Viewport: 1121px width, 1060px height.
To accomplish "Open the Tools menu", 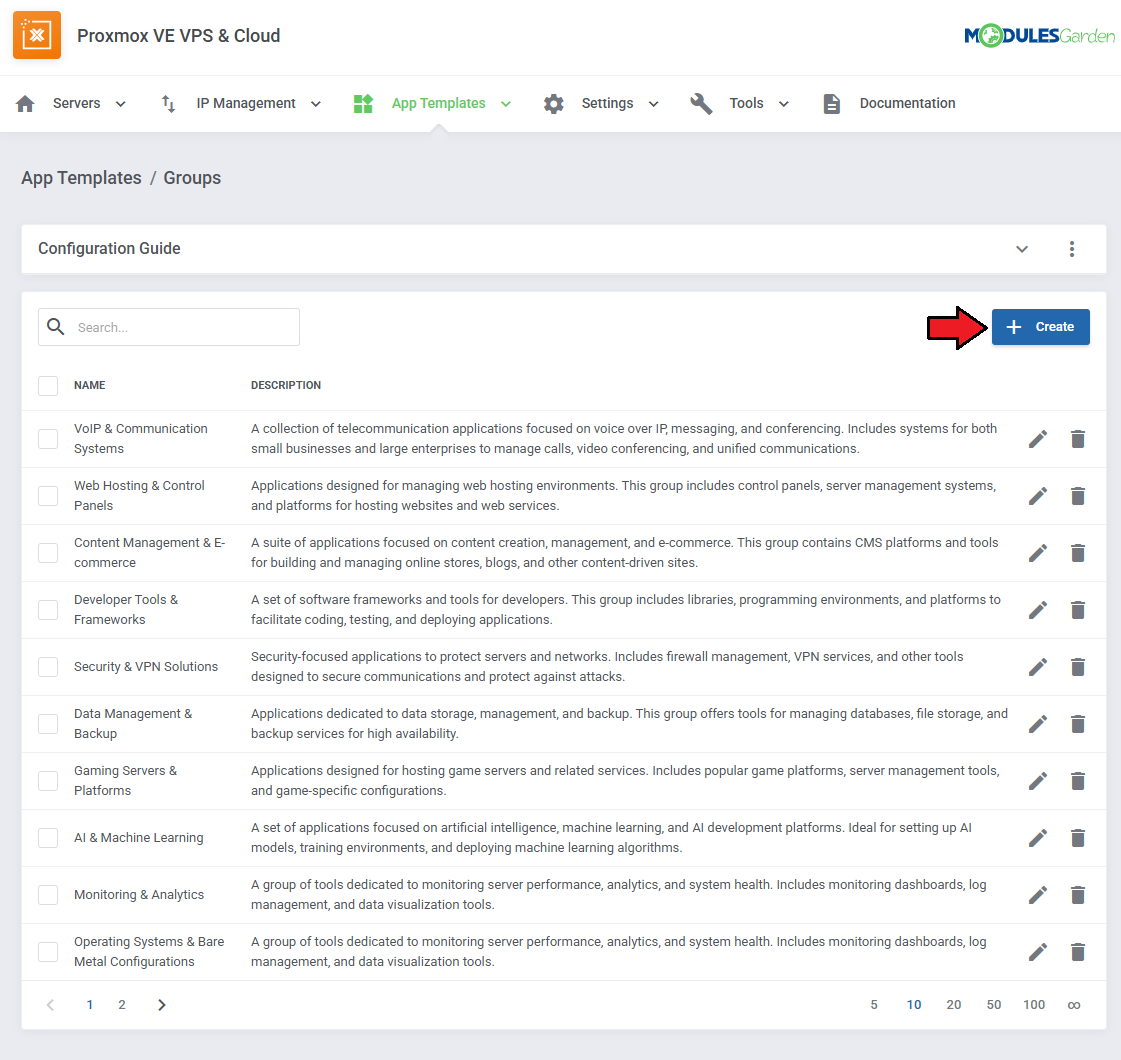I will (x=746, y=104).
